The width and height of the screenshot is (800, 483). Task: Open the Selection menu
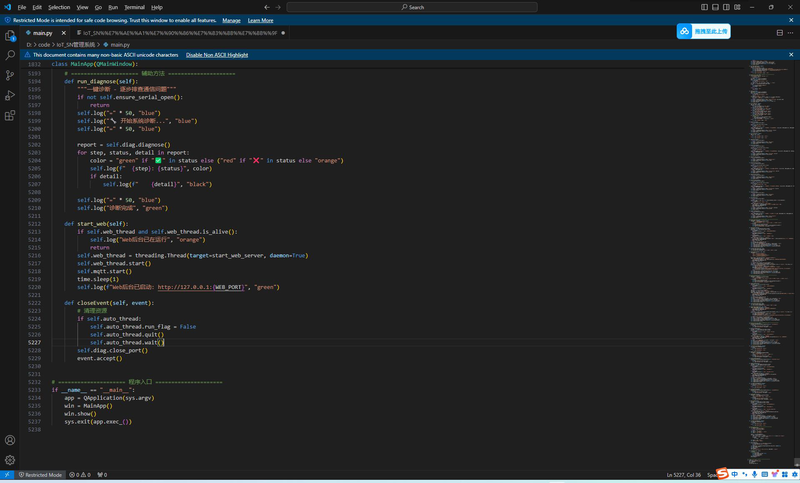[x=59, y=7]
